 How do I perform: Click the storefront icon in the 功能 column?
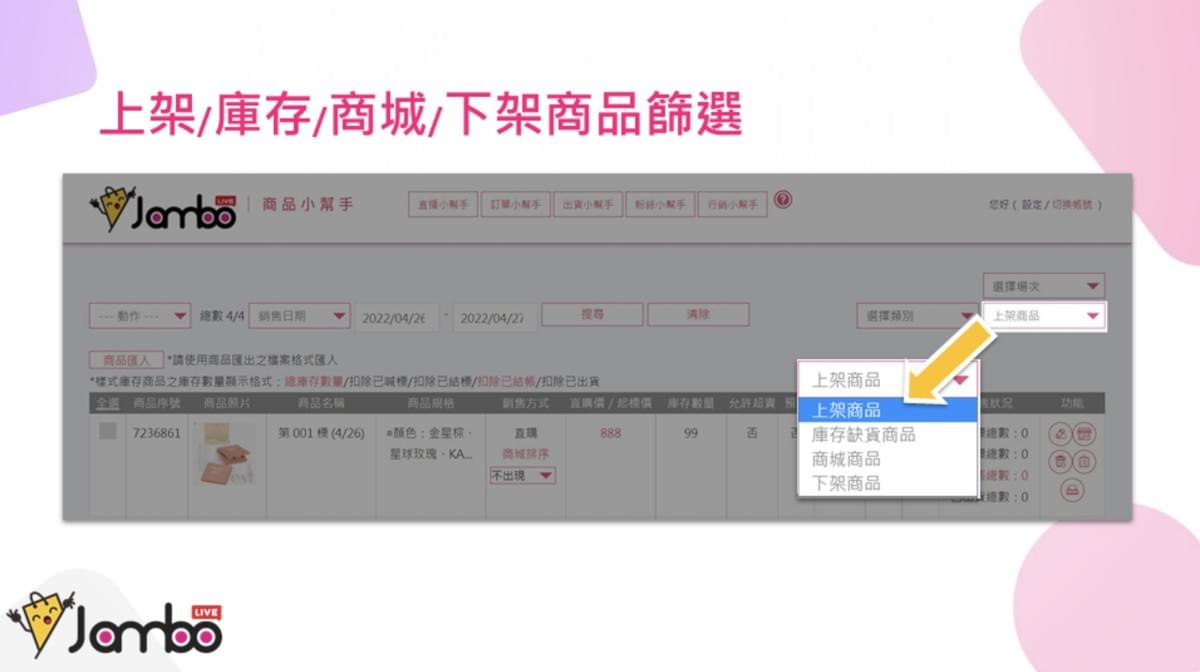click(1084, 434)
